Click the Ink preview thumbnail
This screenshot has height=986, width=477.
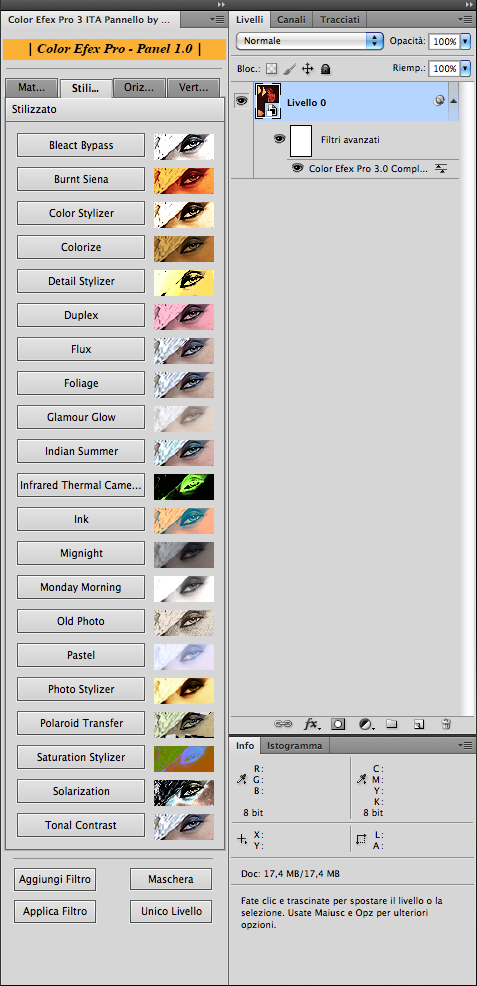click(184, 521)
